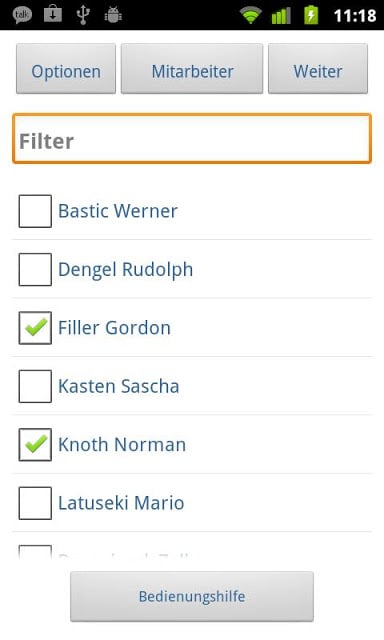384x640 pixels.
Task: Open the Bedienungshilfe help button
Action: (192, 596)
